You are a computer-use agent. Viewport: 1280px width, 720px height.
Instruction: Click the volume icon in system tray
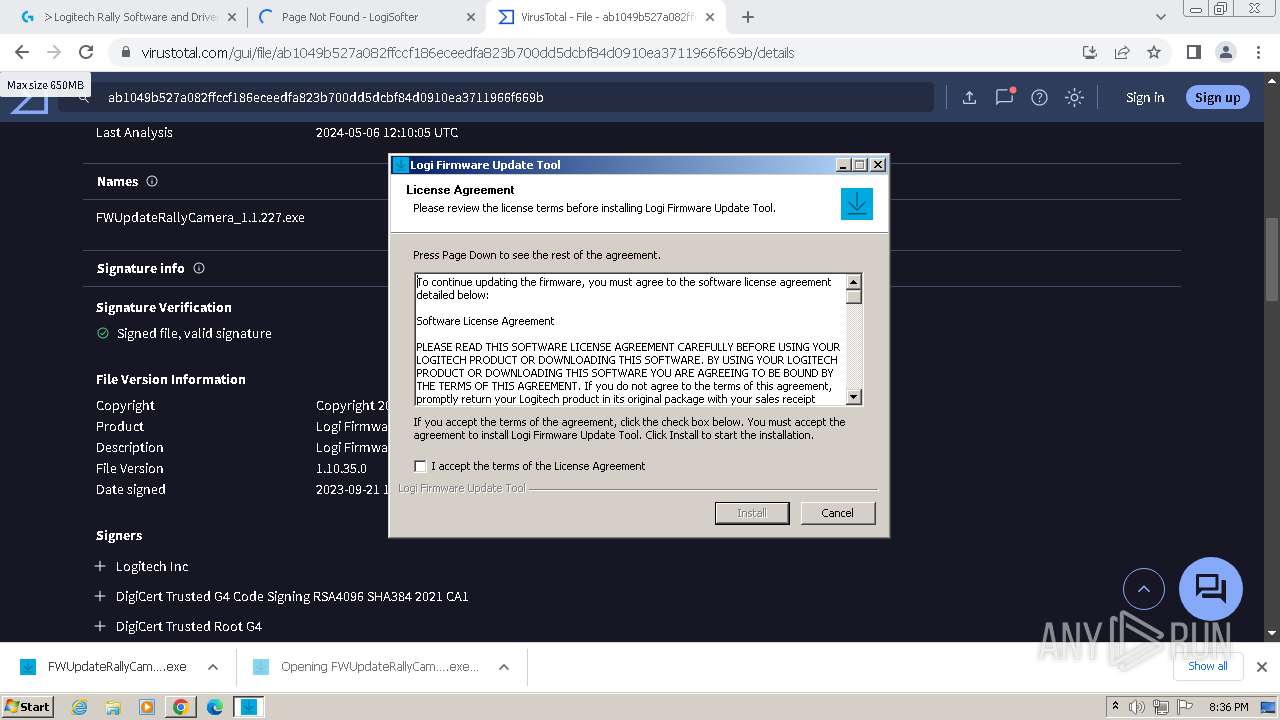1136,707
